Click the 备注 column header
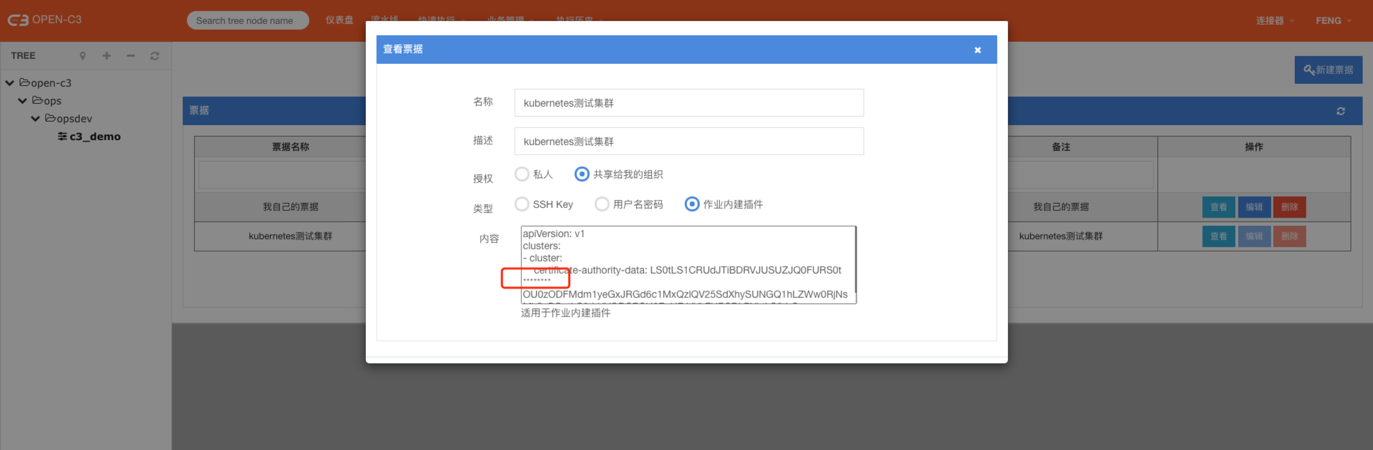Screen dimensions: 1373x450 (1061, 147)
